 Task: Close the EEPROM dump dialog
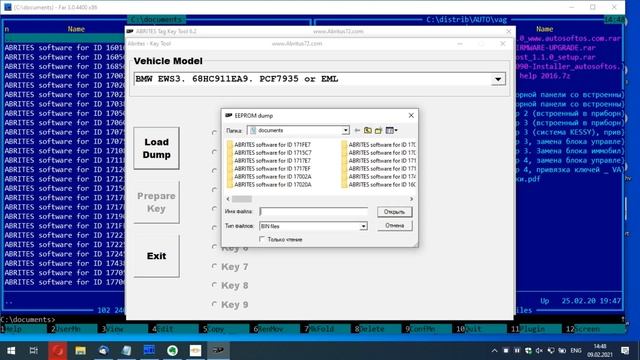[411, 116]
